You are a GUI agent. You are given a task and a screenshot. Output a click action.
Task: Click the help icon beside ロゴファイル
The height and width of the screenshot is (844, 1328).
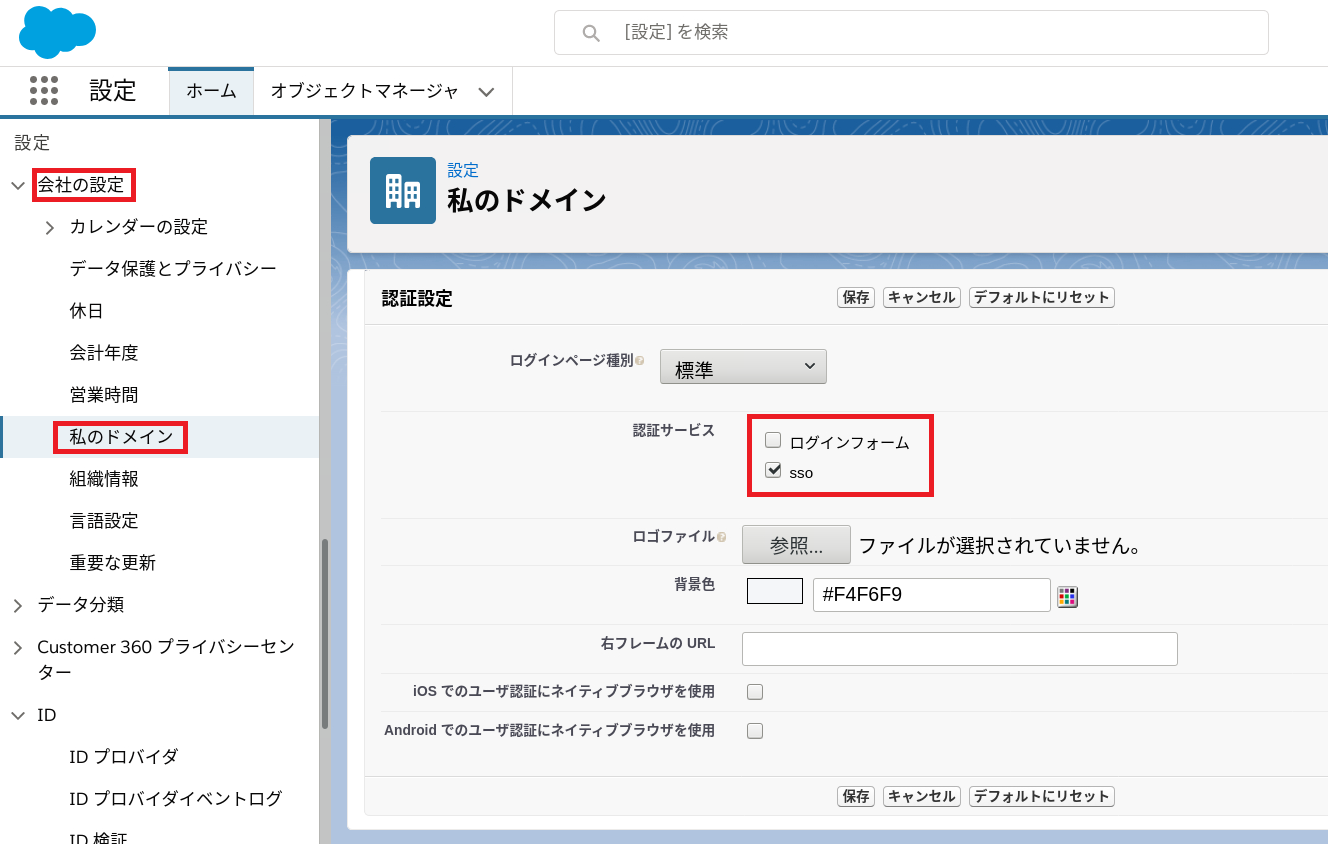click(722, 537)
